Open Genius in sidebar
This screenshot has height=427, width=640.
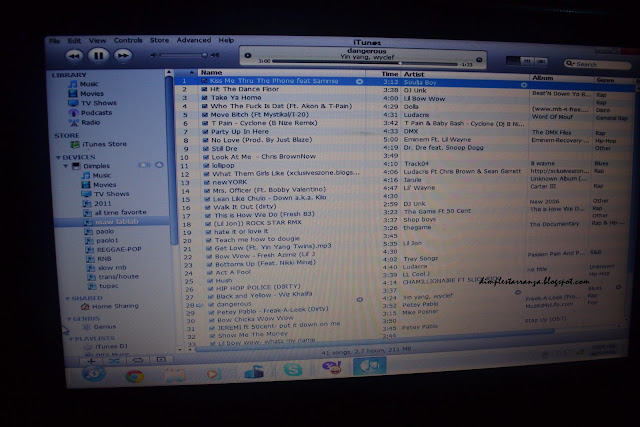105,327
